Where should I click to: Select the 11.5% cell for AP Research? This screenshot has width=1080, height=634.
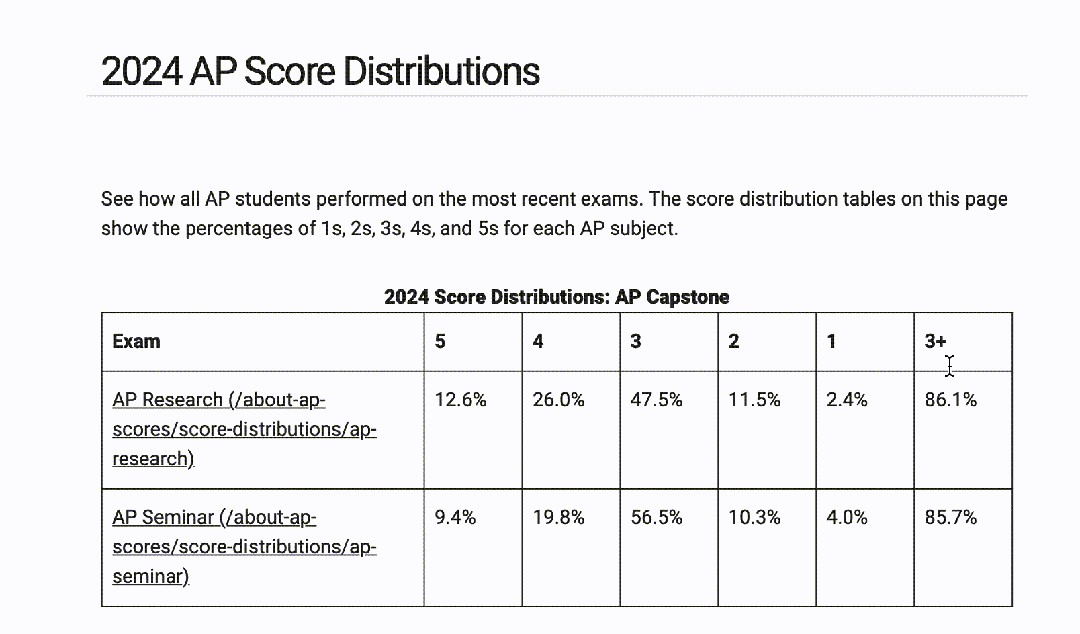point(754,400)
